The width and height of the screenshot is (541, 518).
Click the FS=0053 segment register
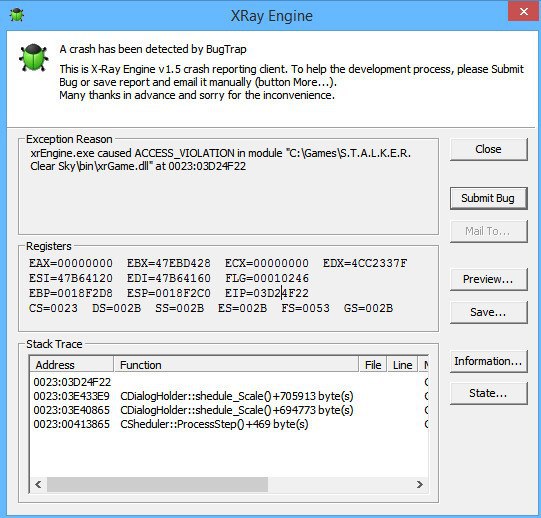click(305, 308)
